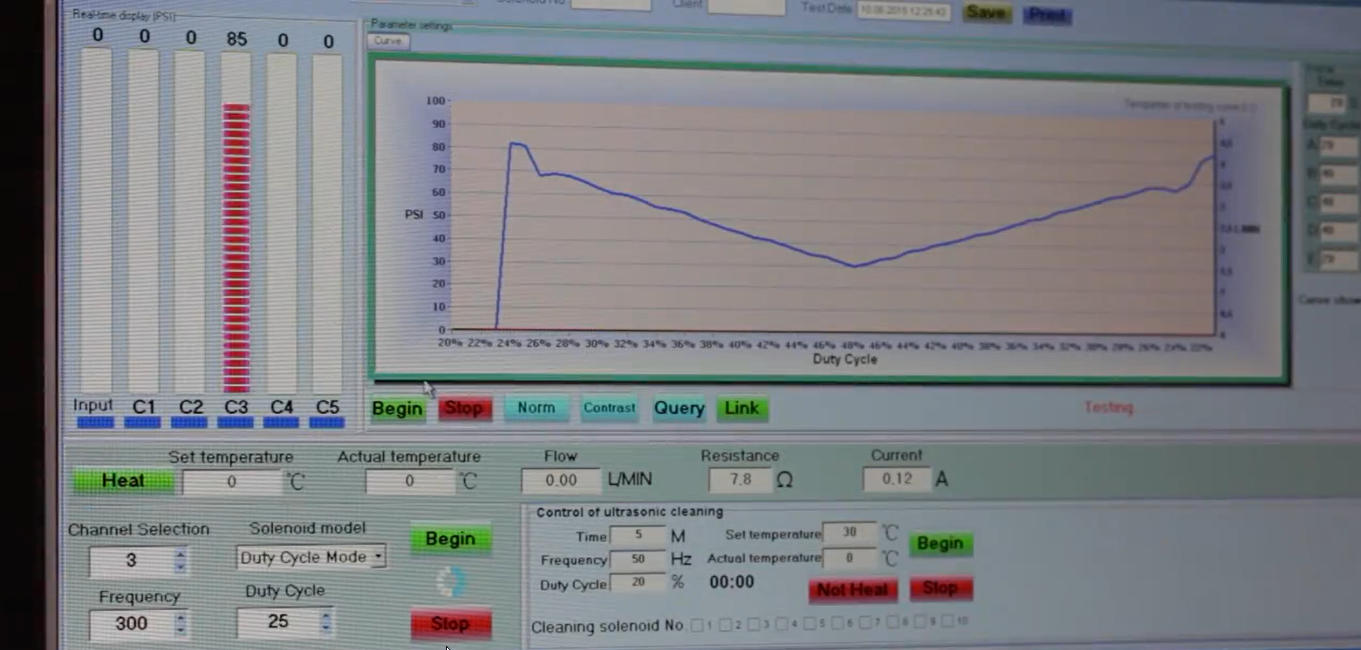Click Begin in ultrasonic cleaning panel
Screen dimensions: 1361x650
[x=940, y=543]
